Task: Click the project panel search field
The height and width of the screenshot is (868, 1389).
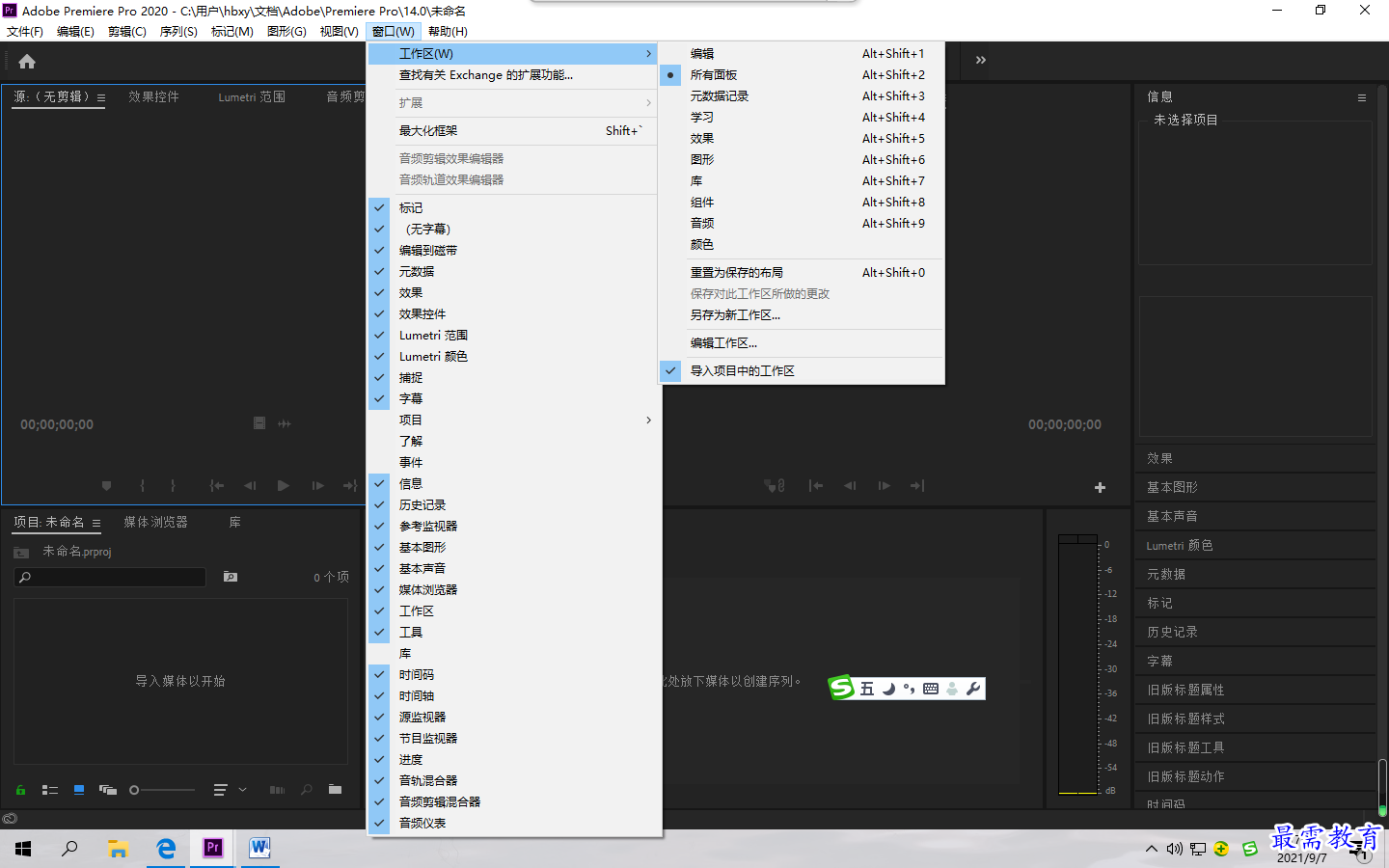Action: (x=110, y=577)
